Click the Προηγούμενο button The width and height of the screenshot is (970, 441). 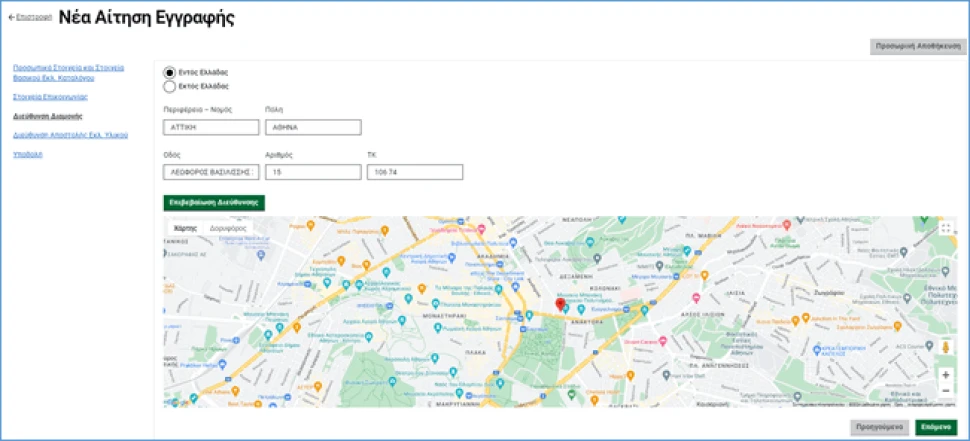pyautogui.click(x=879, y=427)
